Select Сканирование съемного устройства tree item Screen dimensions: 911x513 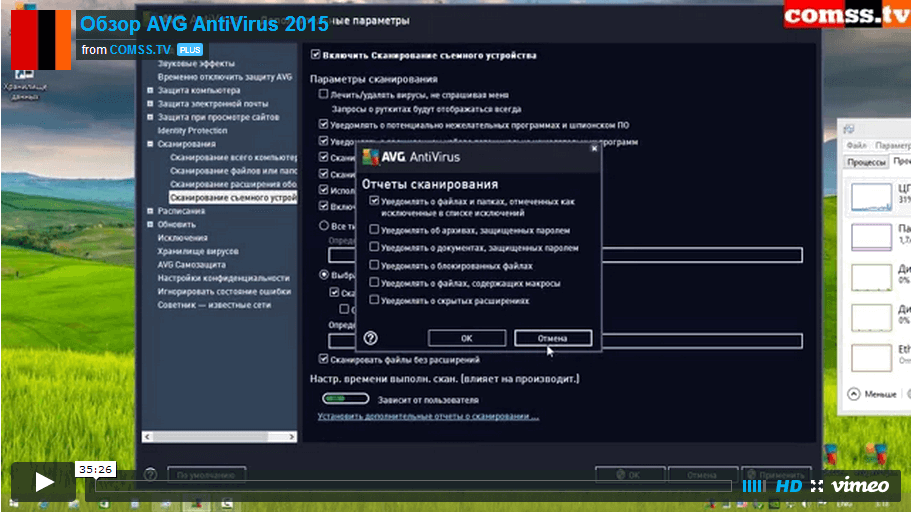tap(233, 198)
